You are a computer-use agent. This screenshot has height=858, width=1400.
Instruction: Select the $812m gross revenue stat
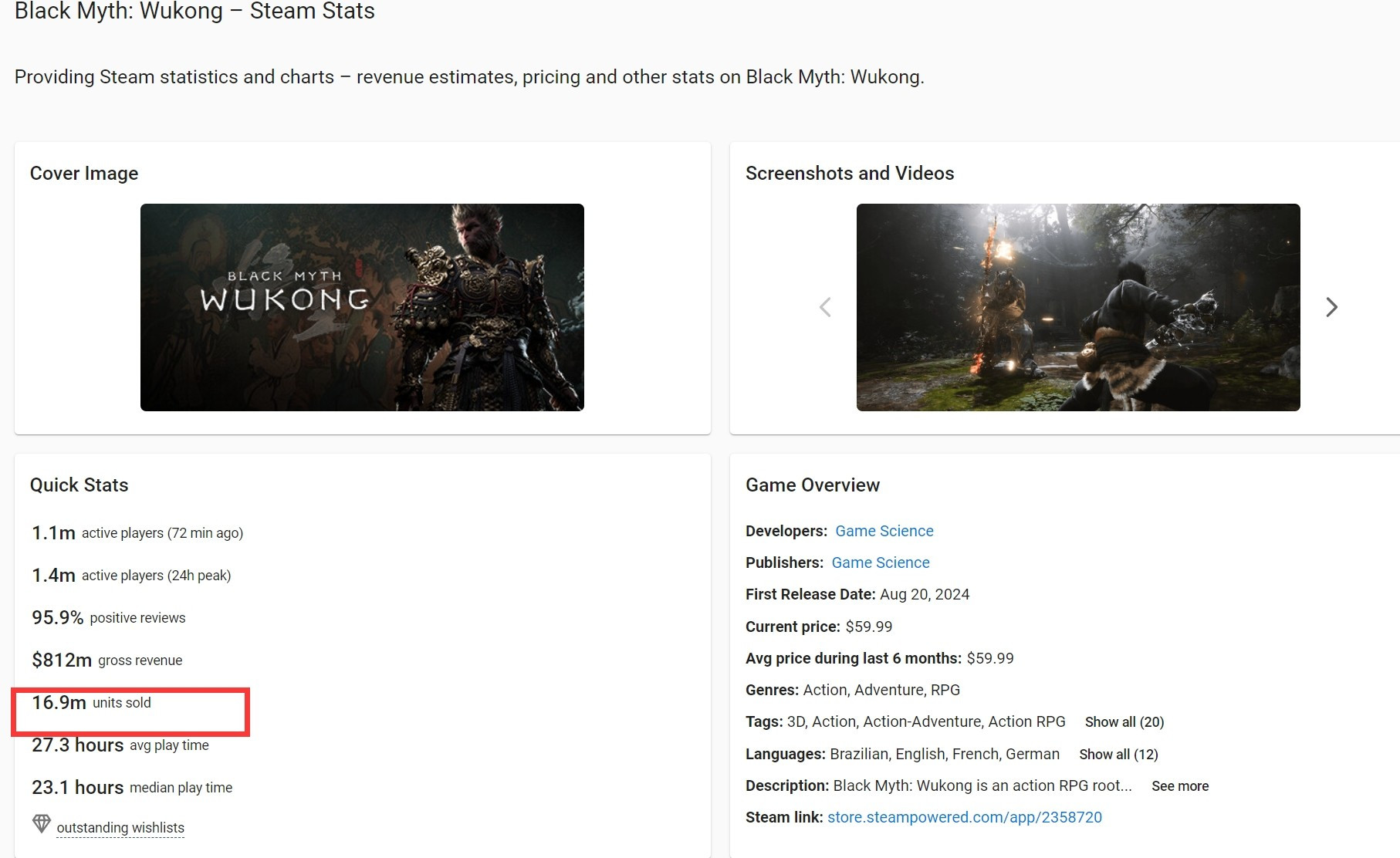[x=107, y=660]
